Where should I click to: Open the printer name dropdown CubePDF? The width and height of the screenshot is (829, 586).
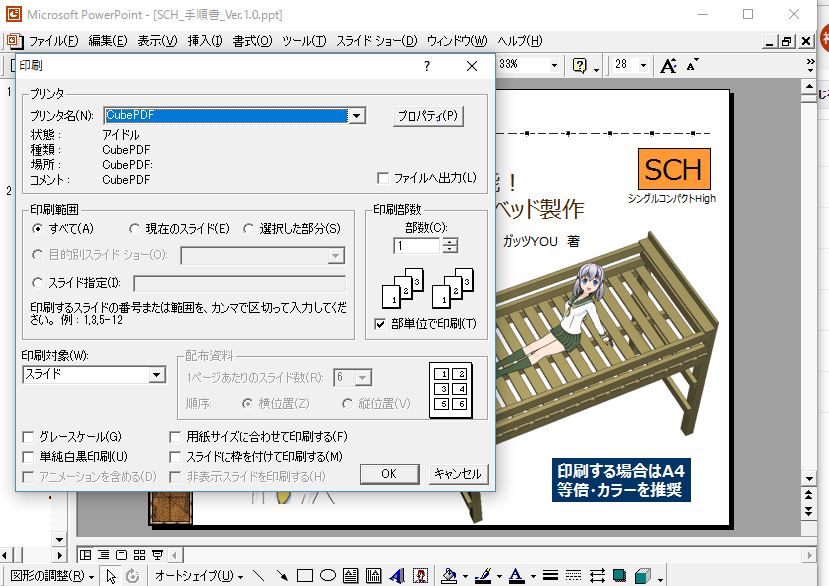coord(357,115)
